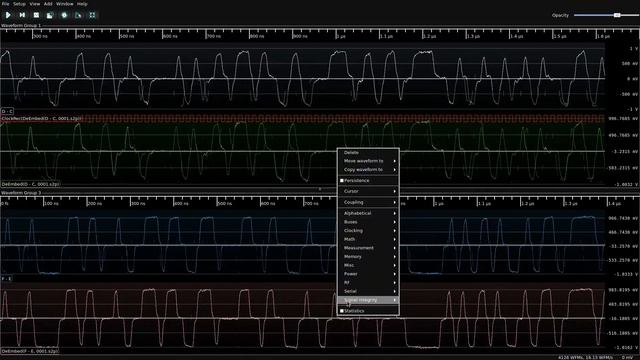Viewport: 640px width, 360px height.
Task: Click the ClockRec(DeEmbed(D - C...)) channel label
Action: (x=41, y=118)
